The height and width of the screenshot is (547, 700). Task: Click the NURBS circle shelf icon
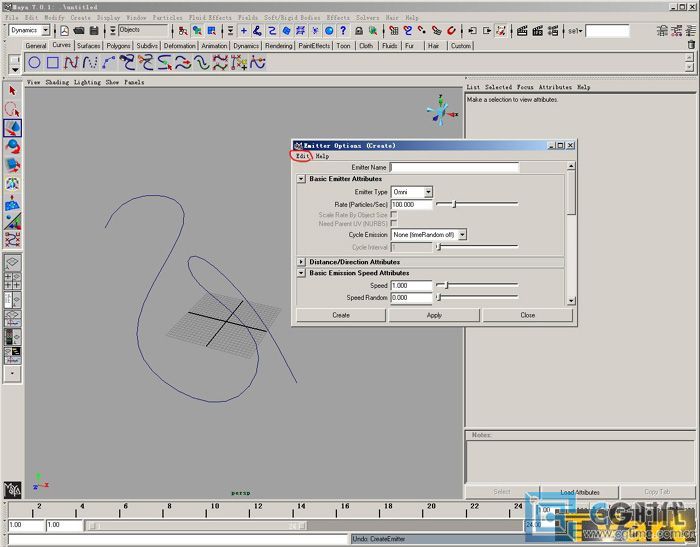coord(34,63)
